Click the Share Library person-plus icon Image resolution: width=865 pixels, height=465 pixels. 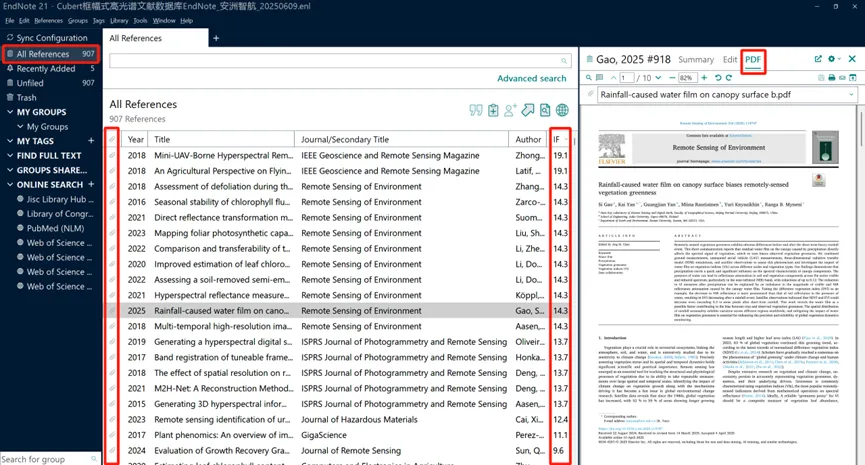pos(510,110)
